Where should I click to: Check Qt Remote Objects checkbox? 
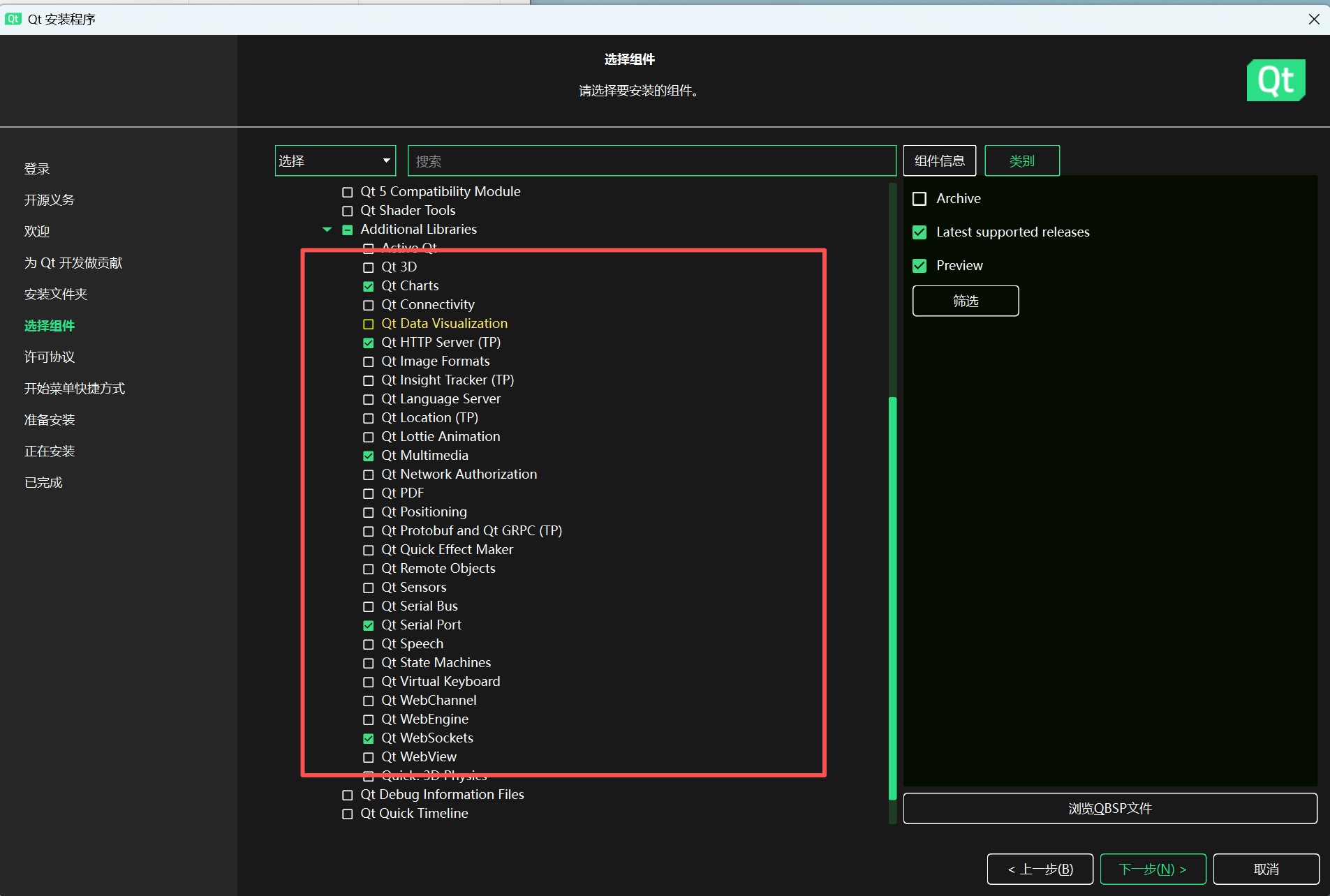pos(368,569)
